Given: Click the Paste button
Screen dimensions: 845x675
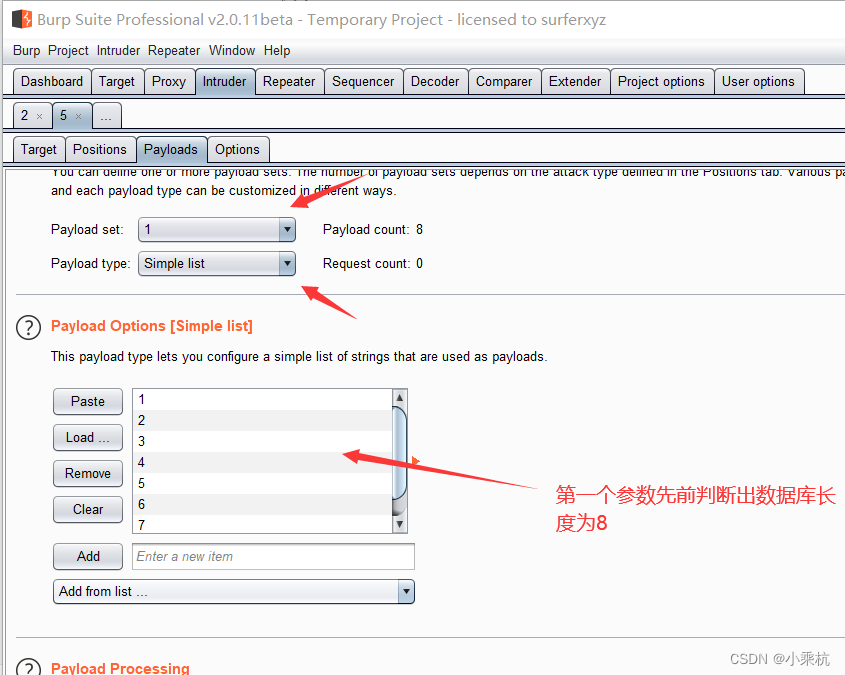Looking at the screenshot, I should 88,401.
